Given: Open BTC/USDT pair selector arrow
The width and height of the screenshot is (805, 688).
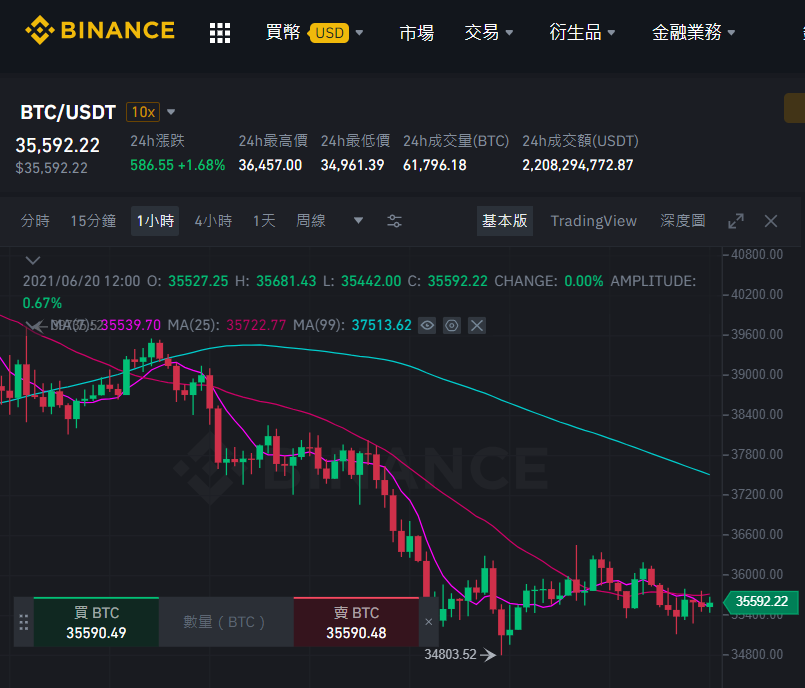Looking at the screenshot, I should tap(171, 112).
